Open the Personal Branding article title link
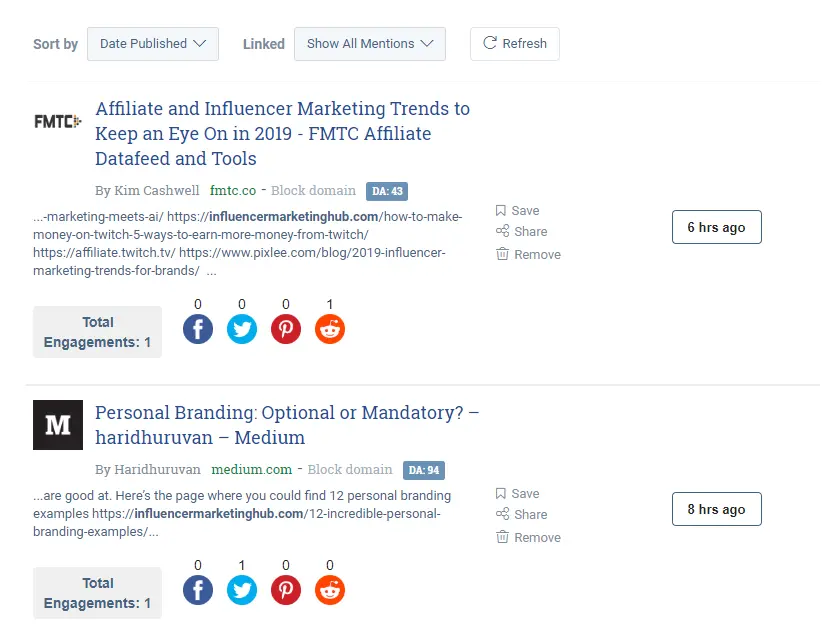This screenshot has width=832, height=641. pos(287,425)
